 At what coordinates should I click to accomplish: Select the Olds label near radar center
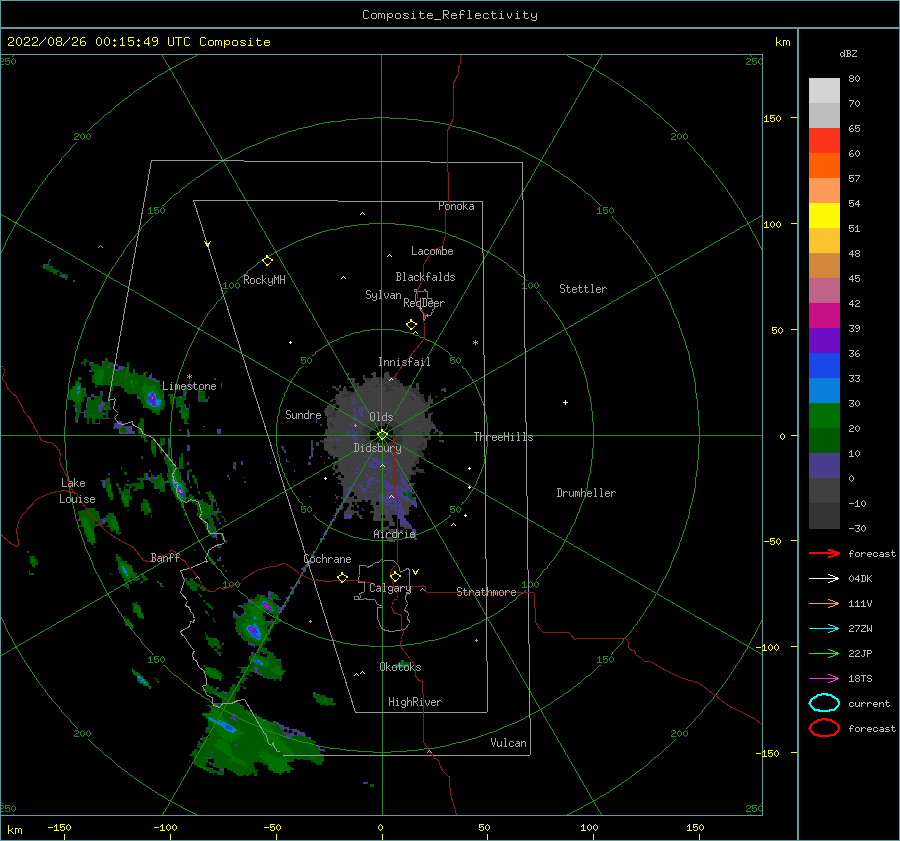click(x=381, y=417)
